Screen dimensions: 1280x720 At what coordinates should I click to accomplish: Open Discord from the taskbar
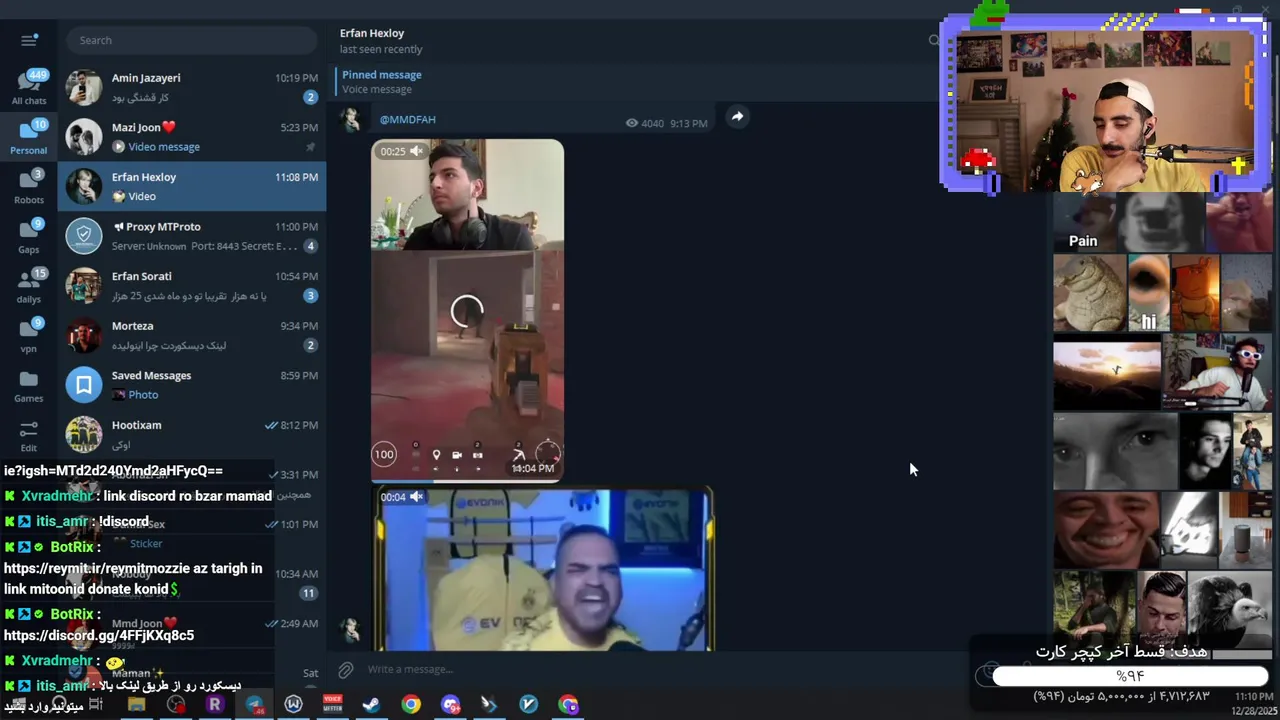click(450, 705)
